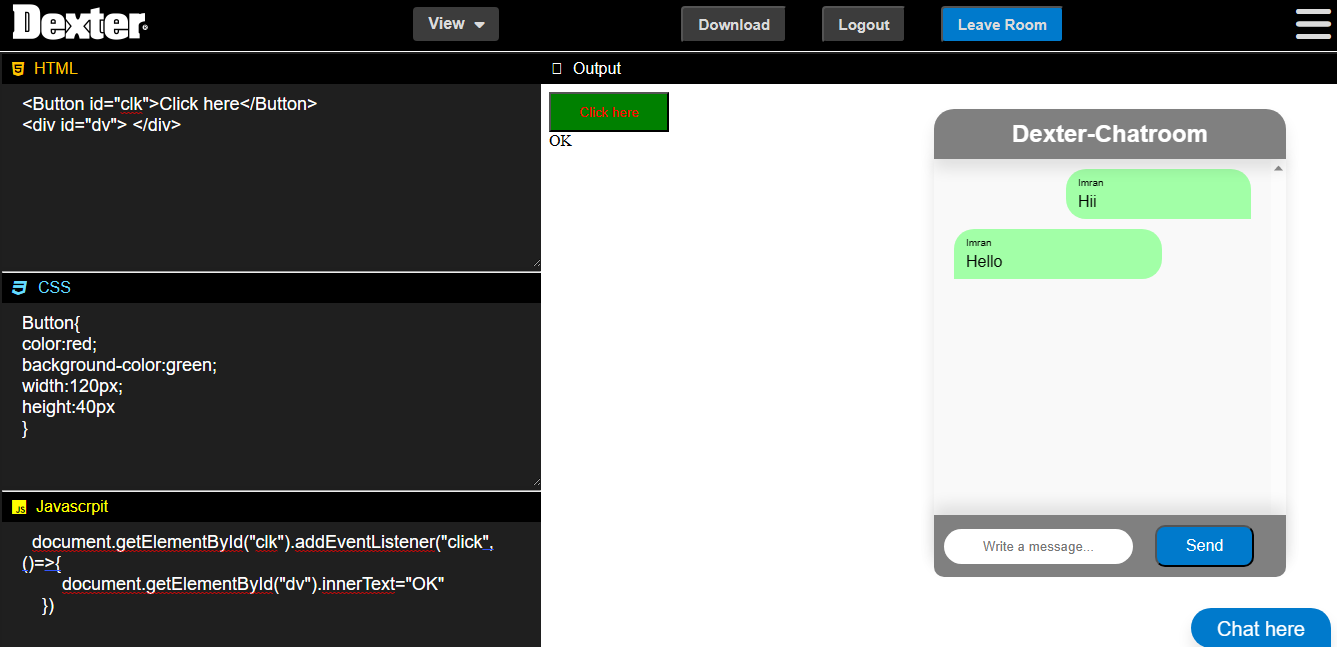Click the addEventListener Javascript line
This screenshot has width=1337, height=647.
click(x=263, y=543)
